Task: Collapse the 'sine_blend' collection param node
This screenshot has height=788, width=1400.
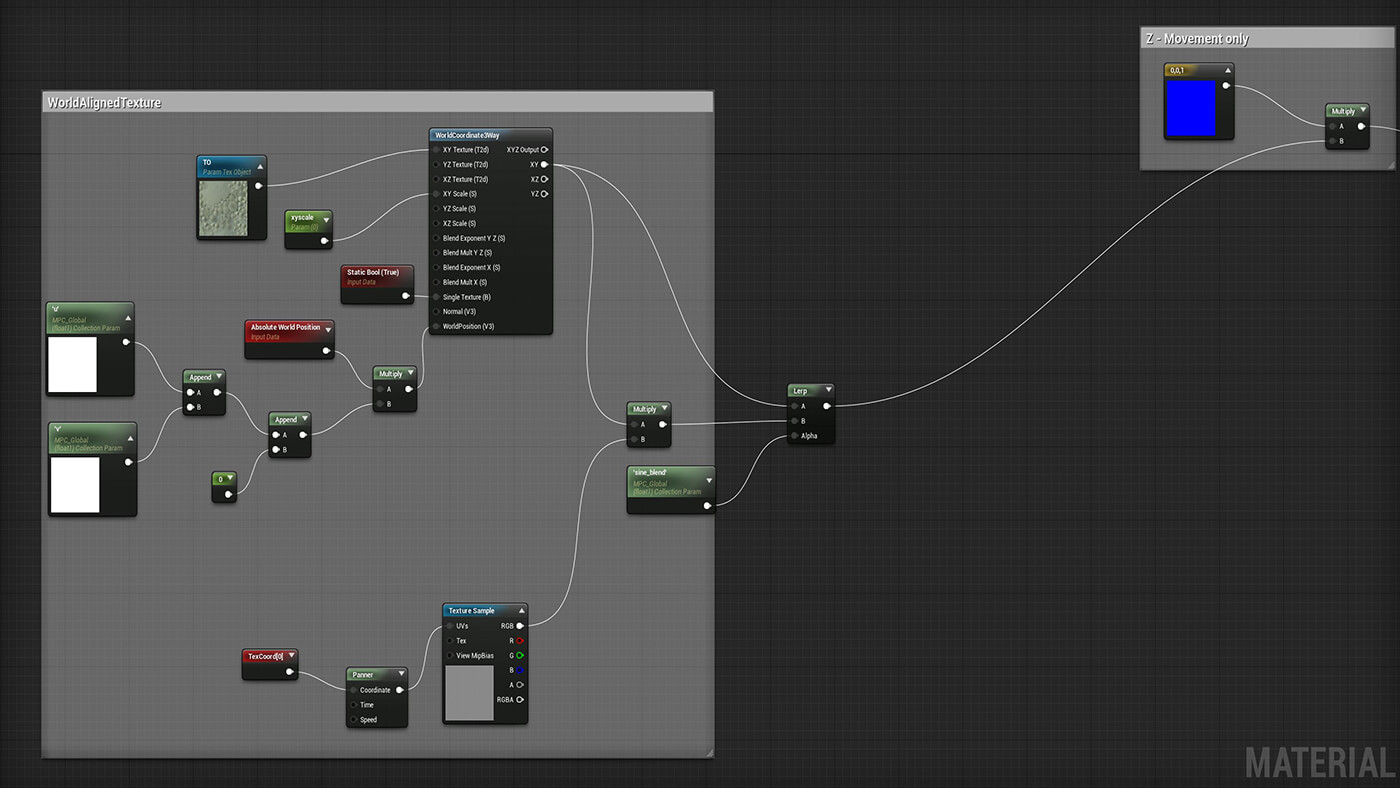Action: coord(708,480)
